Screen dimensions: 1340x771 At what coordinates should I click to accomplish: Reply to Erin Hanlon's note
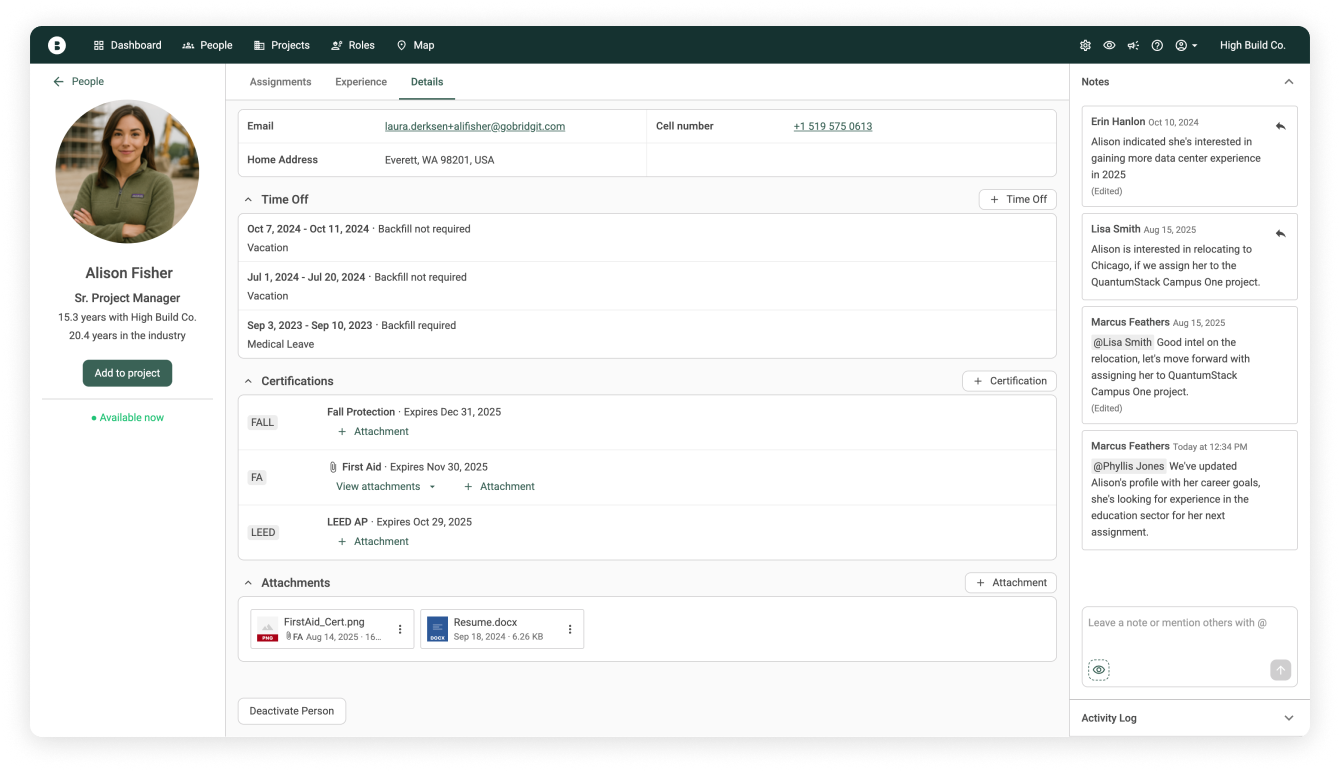(x=1280, y=126)
